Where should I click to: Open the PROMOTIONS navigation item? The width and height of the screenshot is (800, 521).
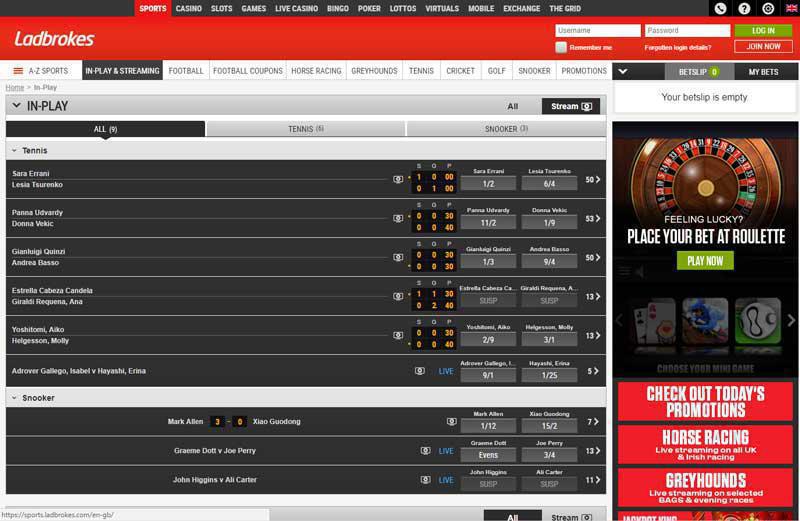pyautogui.click(x=584, y=71)
